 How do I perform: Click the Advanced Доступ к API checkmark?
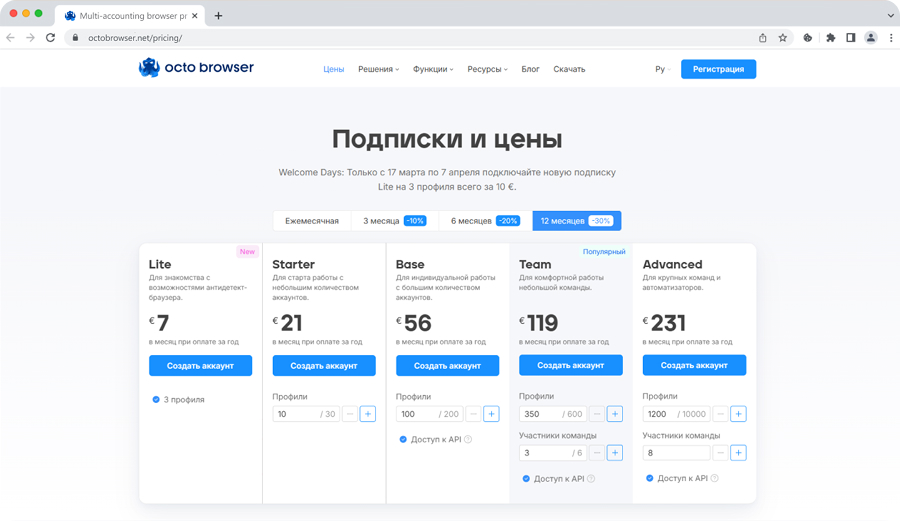[649, 478]
